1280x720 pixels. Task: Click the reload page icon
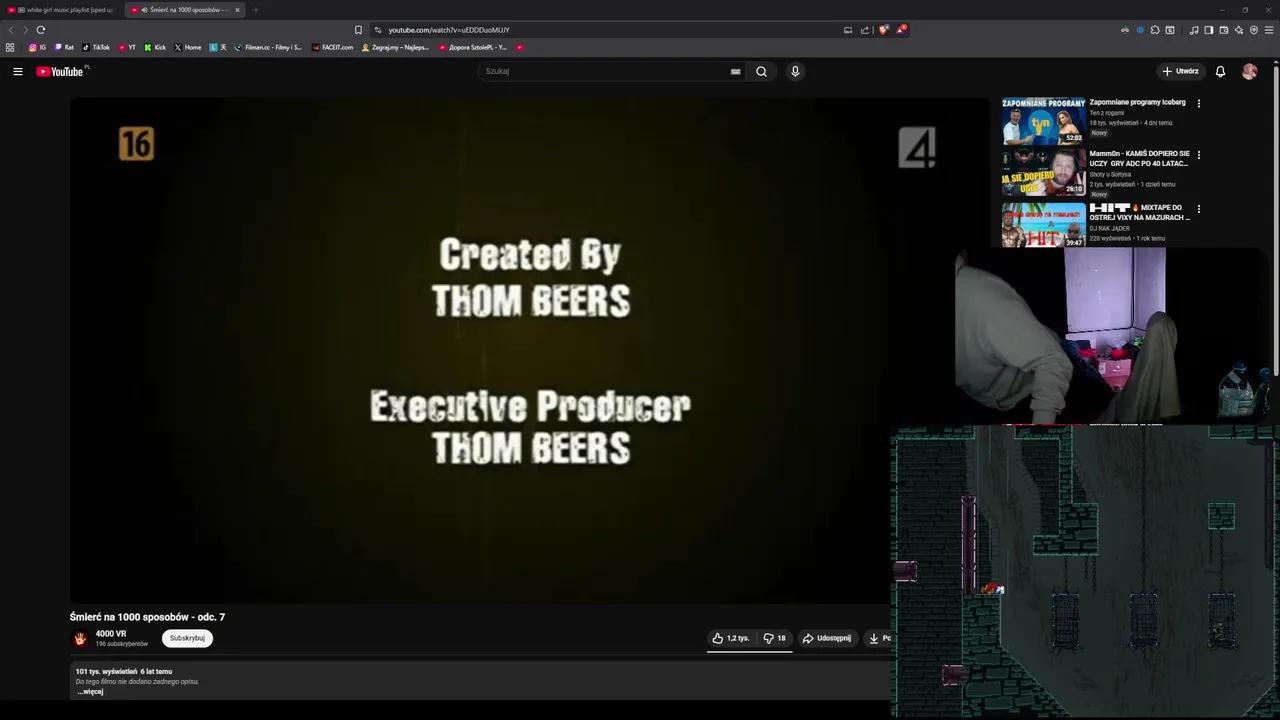[x=40, y=30]
